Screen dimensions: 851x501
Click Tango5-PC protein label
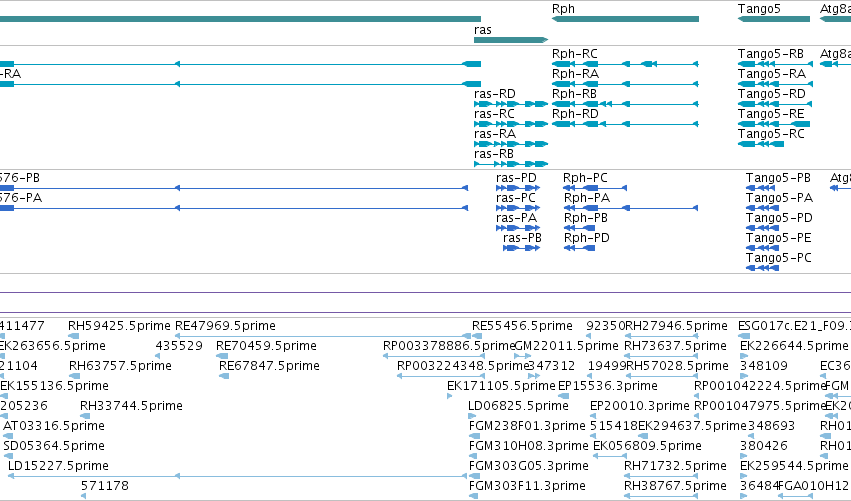pos(778,258)
